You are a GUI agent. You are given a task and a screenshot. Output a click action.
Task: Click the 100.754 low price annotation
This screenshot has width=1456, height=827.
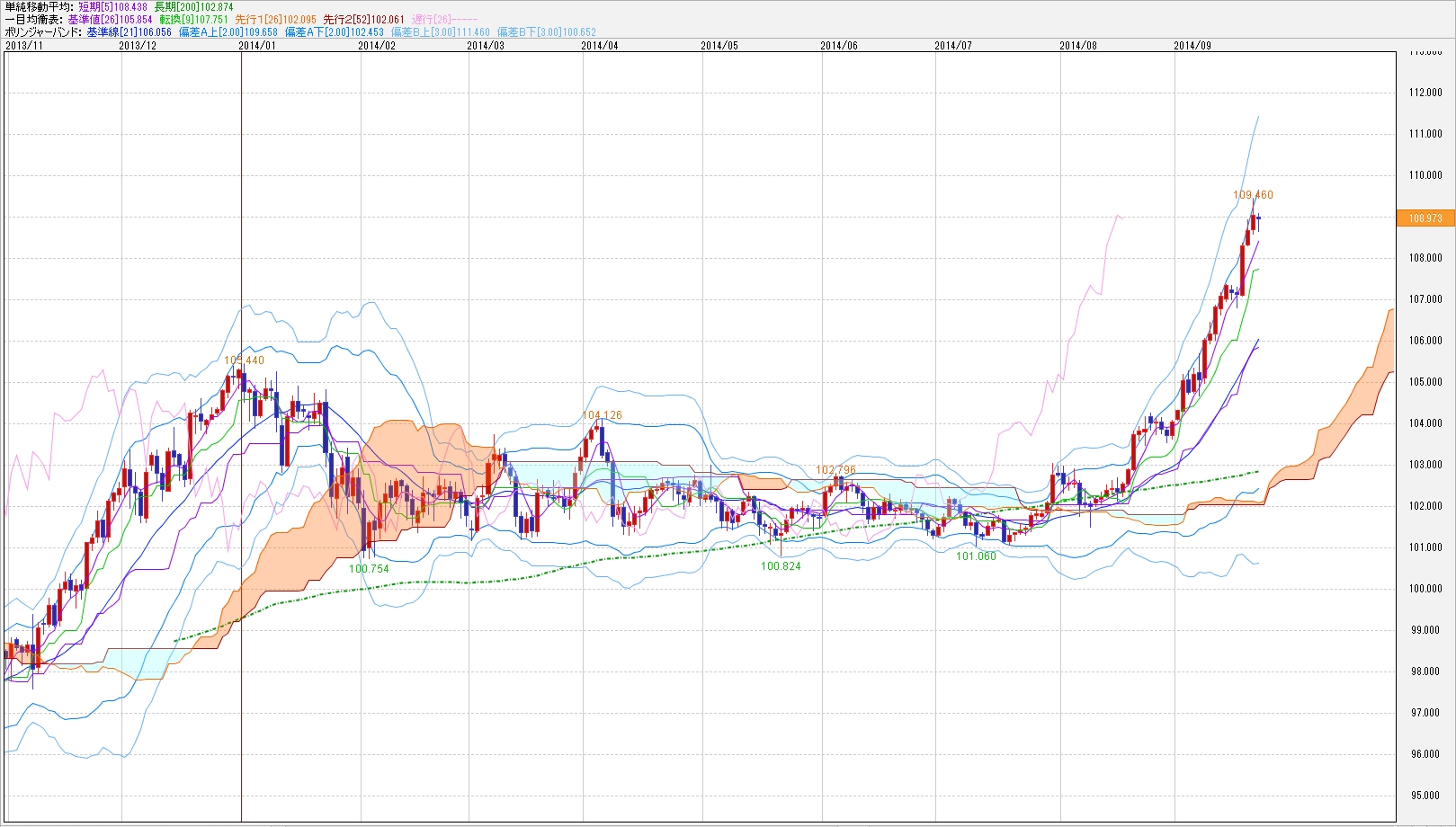click(x=369, y=569)
